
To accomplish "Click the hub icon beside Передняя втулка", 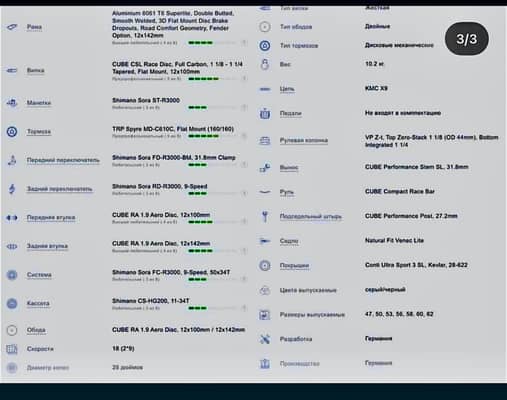I will (12, 218).
